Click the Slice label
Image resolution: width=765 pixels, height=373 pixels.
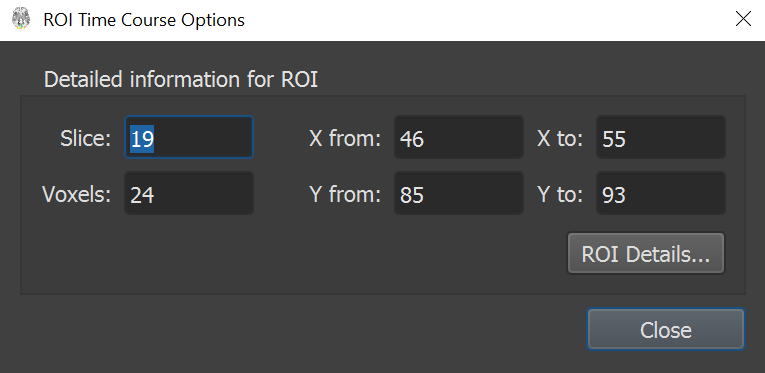coord(86,138)
